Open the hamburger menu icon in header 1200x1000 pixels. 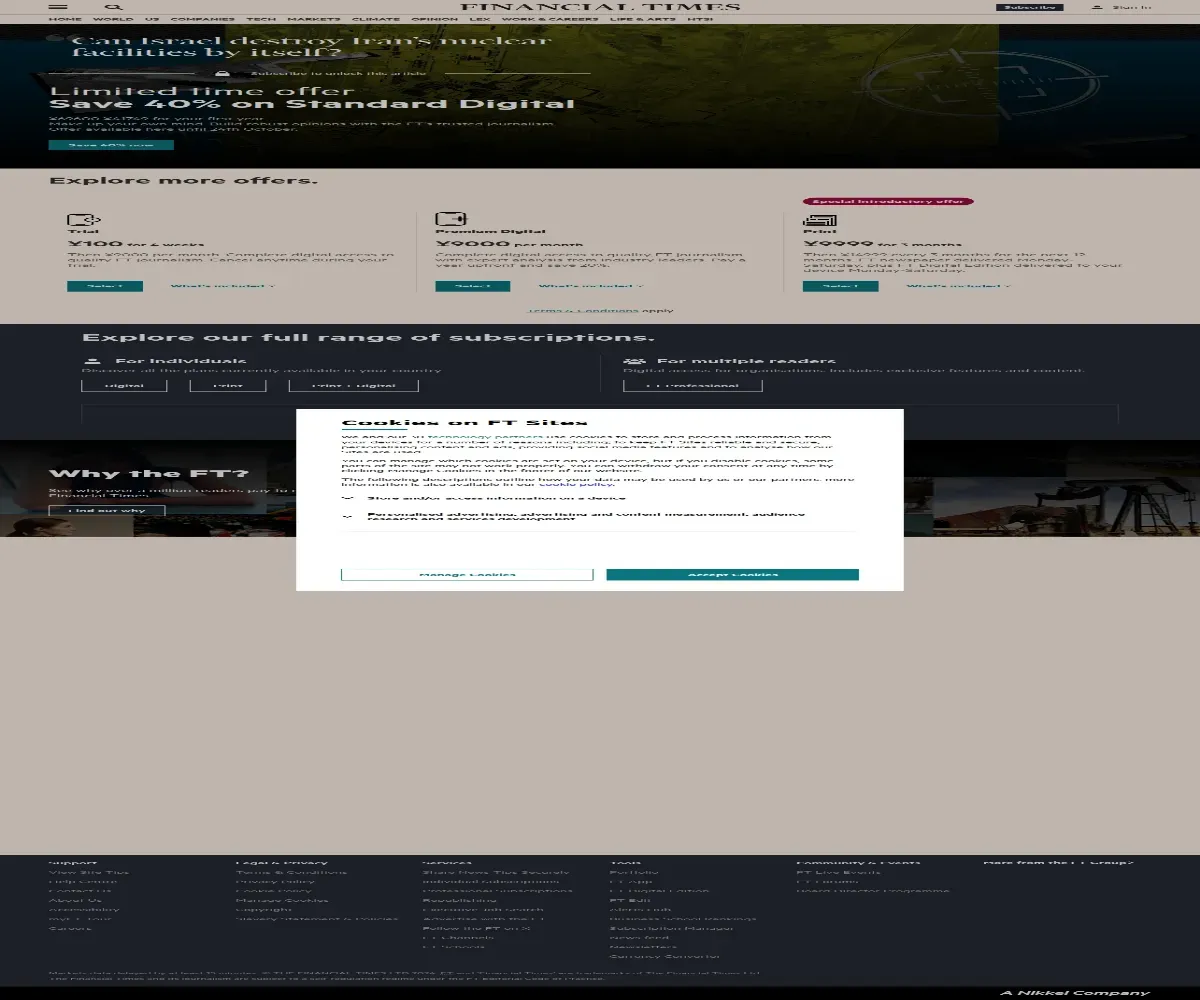58,7
